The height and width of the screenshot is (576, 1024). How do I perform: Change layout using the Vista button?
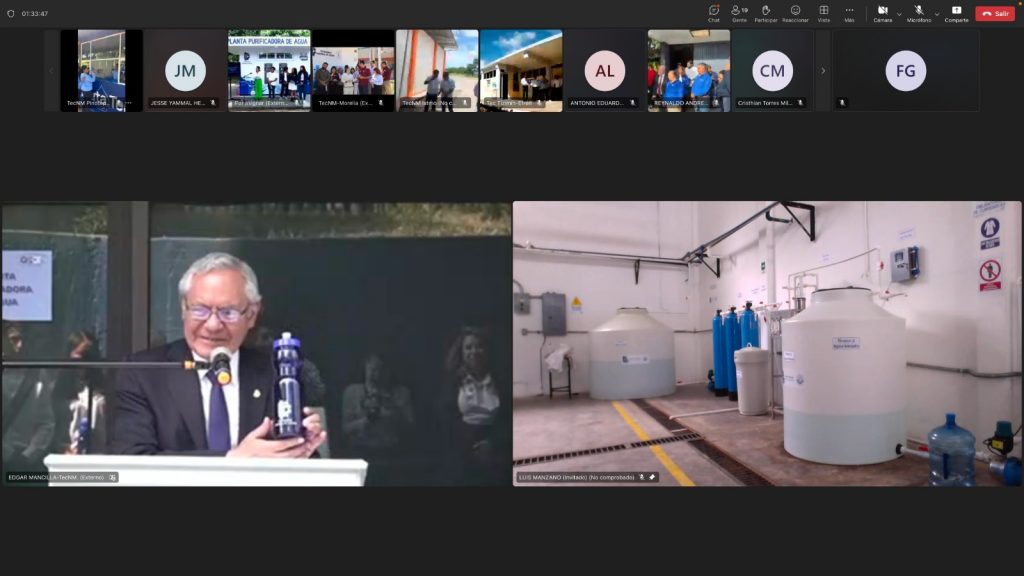(824, 13)
